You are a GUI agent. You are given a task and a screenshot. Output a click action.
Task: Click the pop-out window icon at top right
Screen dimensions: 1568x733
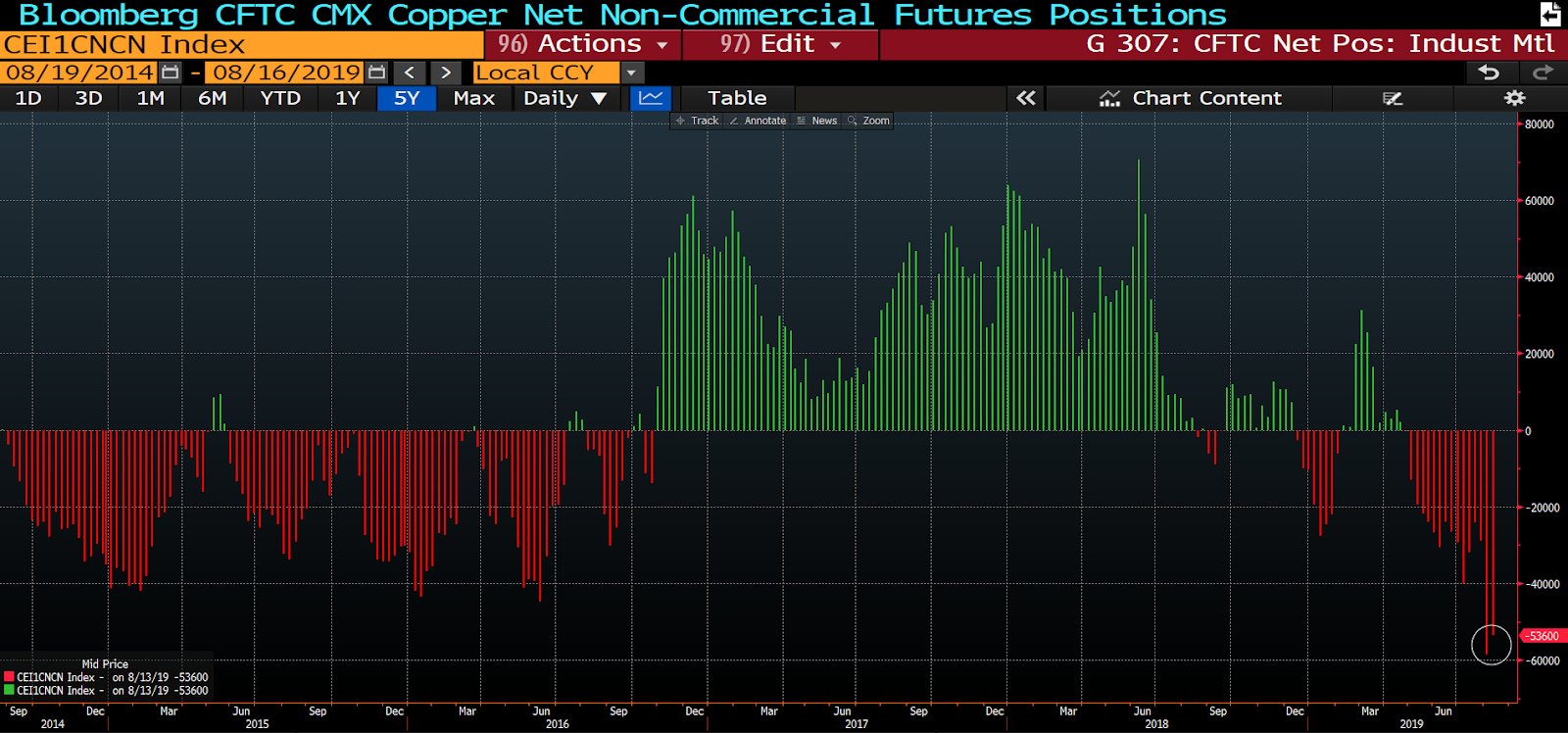[1550, 14]
